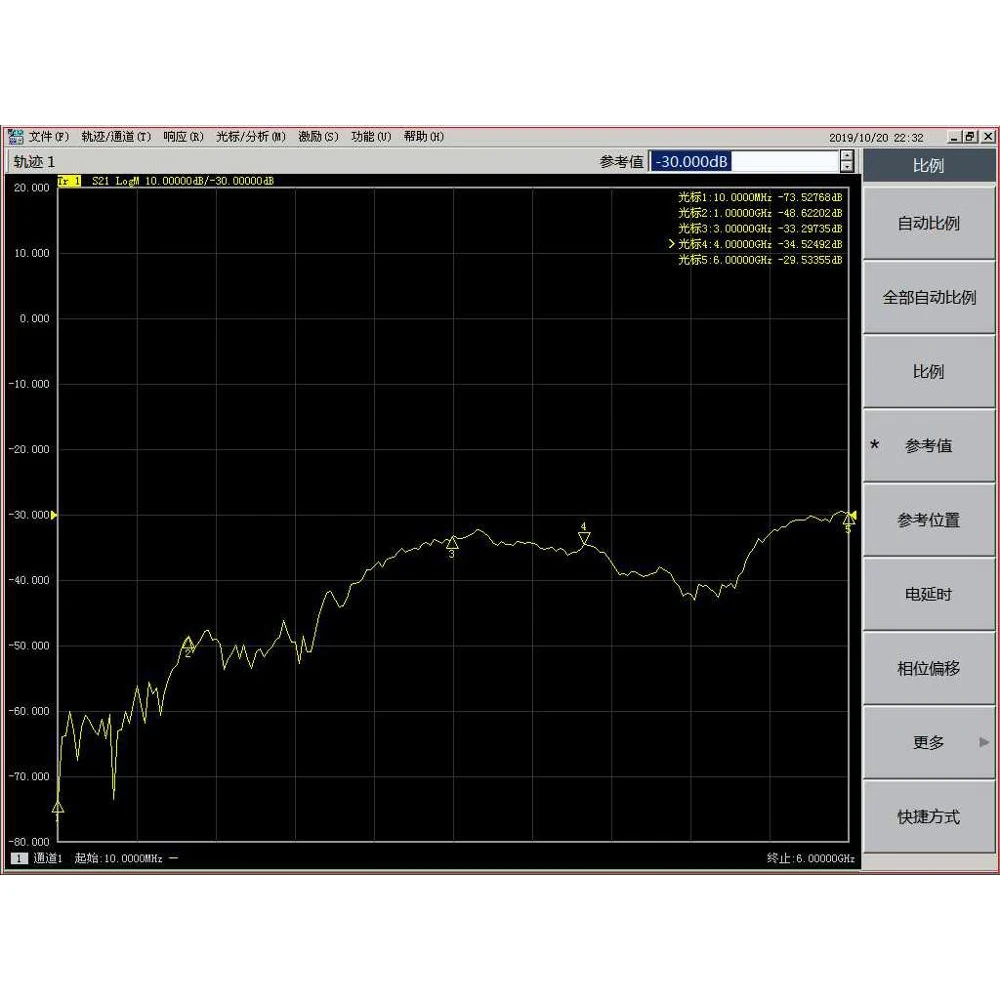Screen dimensions: 1000x1000
Task: Open the 帮助(H) menu
Action: tap(423, 136)
